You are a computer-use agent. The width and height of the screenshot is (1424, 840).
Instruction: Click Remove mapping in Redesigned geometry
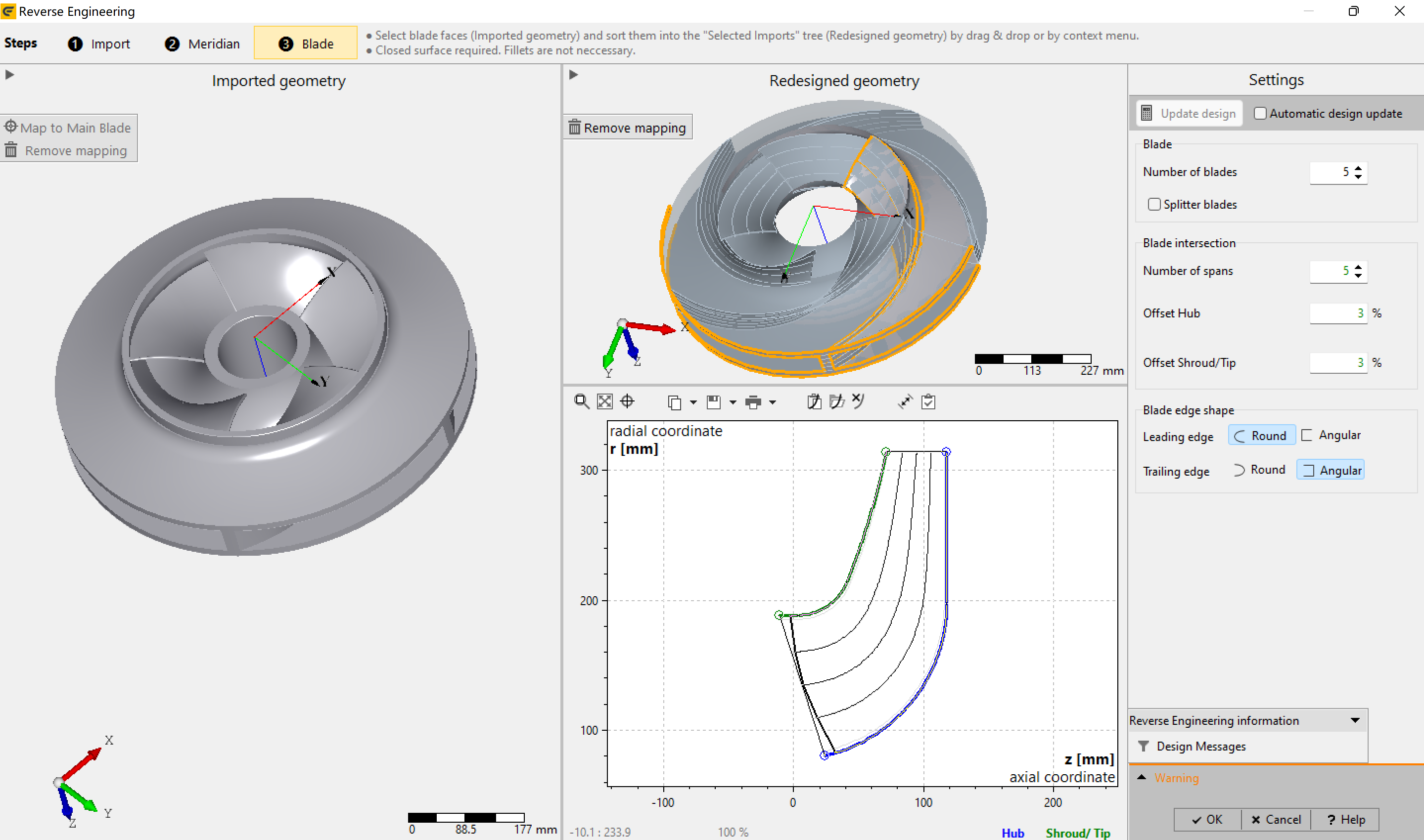pos(628,128)
